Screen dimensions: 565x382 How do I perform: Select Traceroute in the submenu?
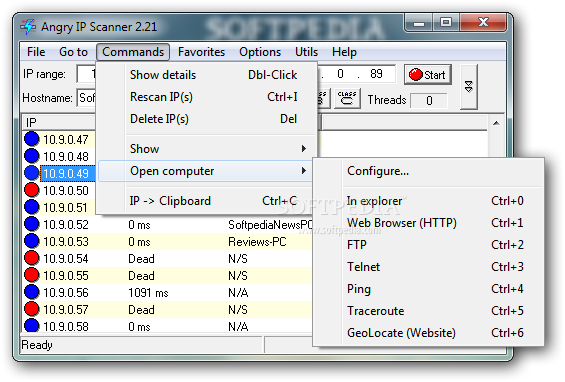(x=428, y=311)
